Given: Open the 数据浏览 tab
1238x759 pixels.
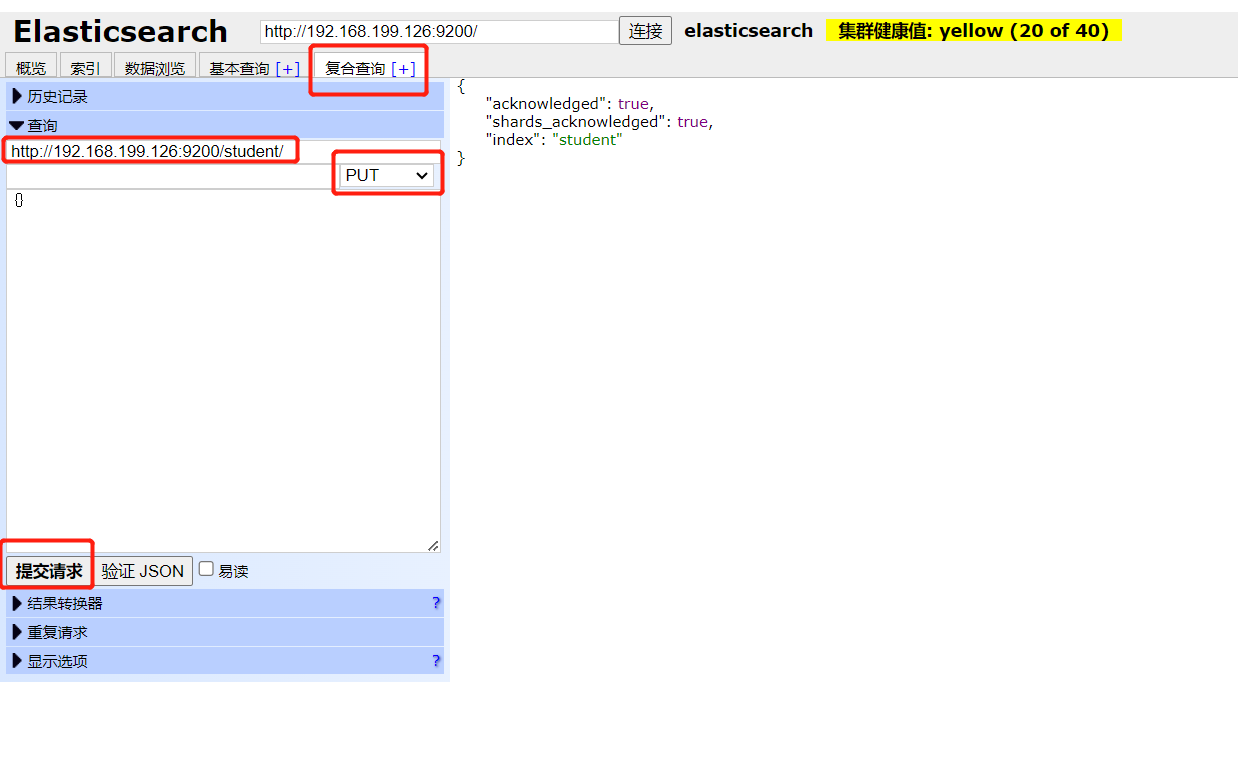Looking at the screenshot, I should tap(155, 68).
